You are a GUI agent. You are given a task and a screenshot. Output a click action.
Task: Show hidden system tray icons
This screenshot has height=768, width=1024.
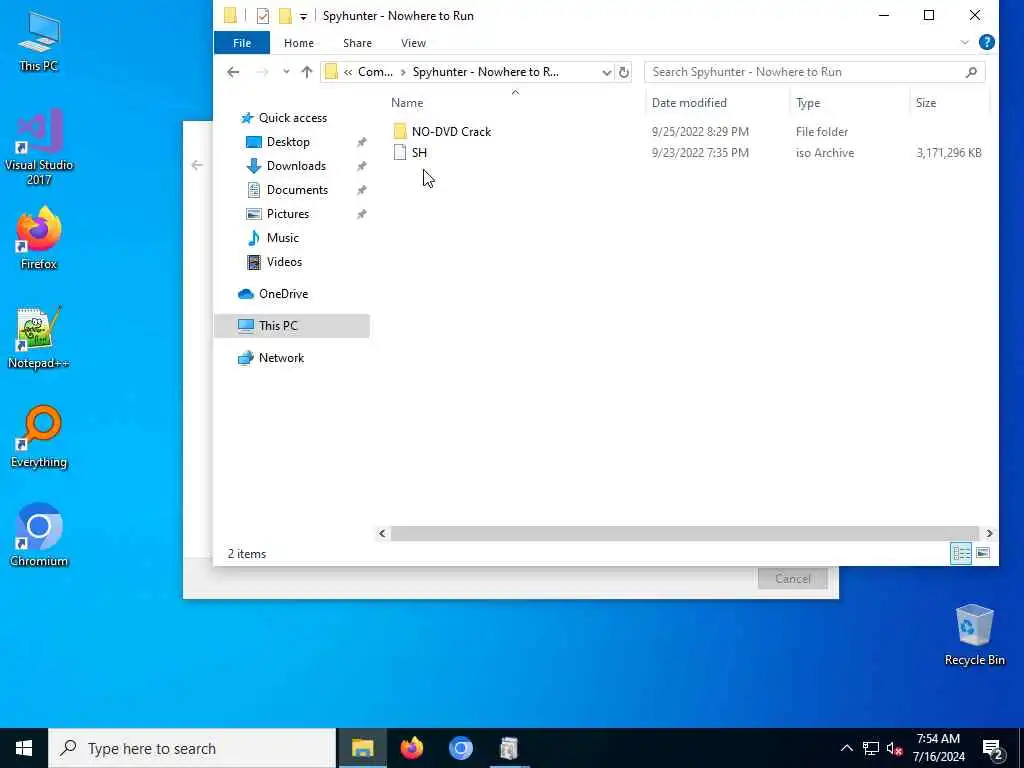(x=846, y=748)
